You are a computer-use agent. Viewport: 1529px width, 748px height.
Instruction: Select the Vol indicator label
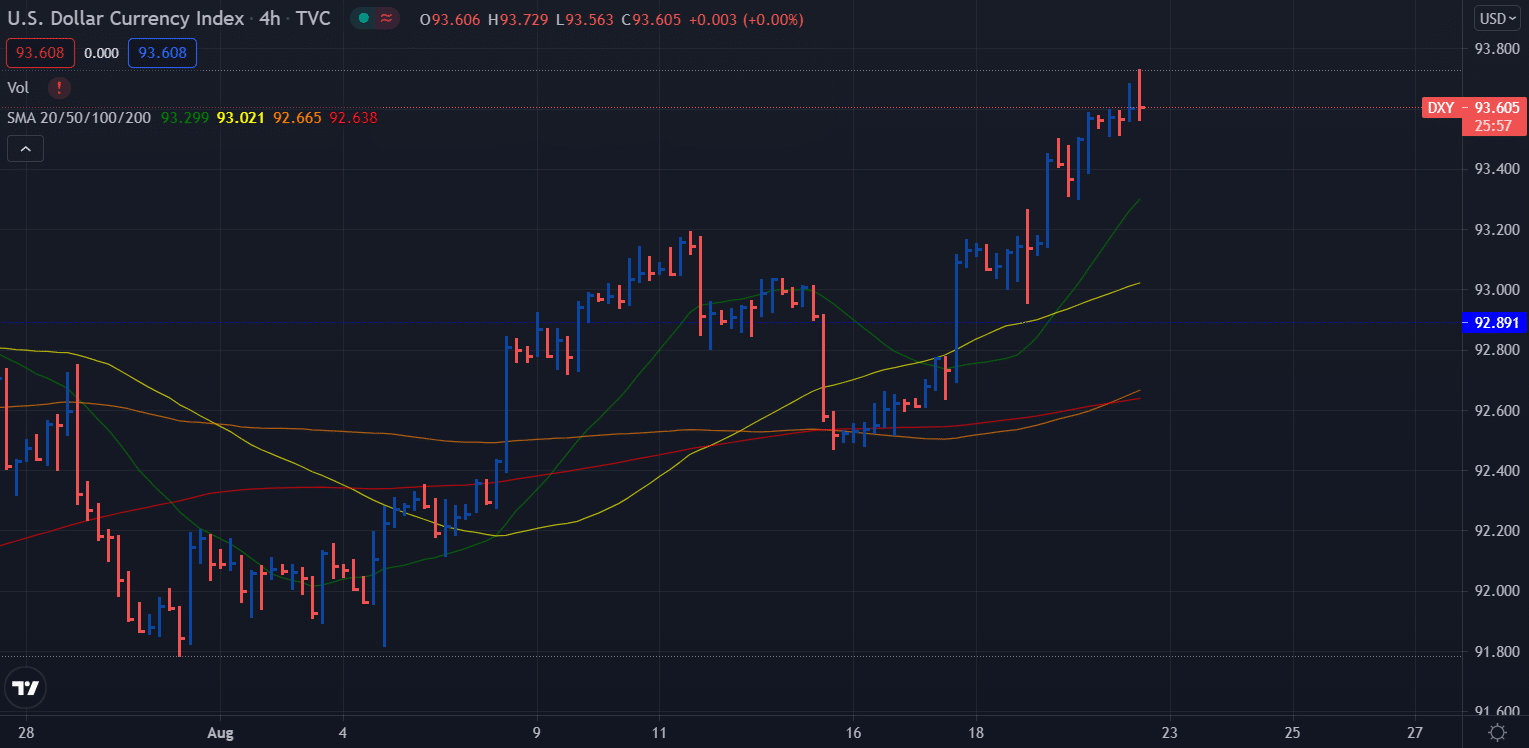(17, 88)
